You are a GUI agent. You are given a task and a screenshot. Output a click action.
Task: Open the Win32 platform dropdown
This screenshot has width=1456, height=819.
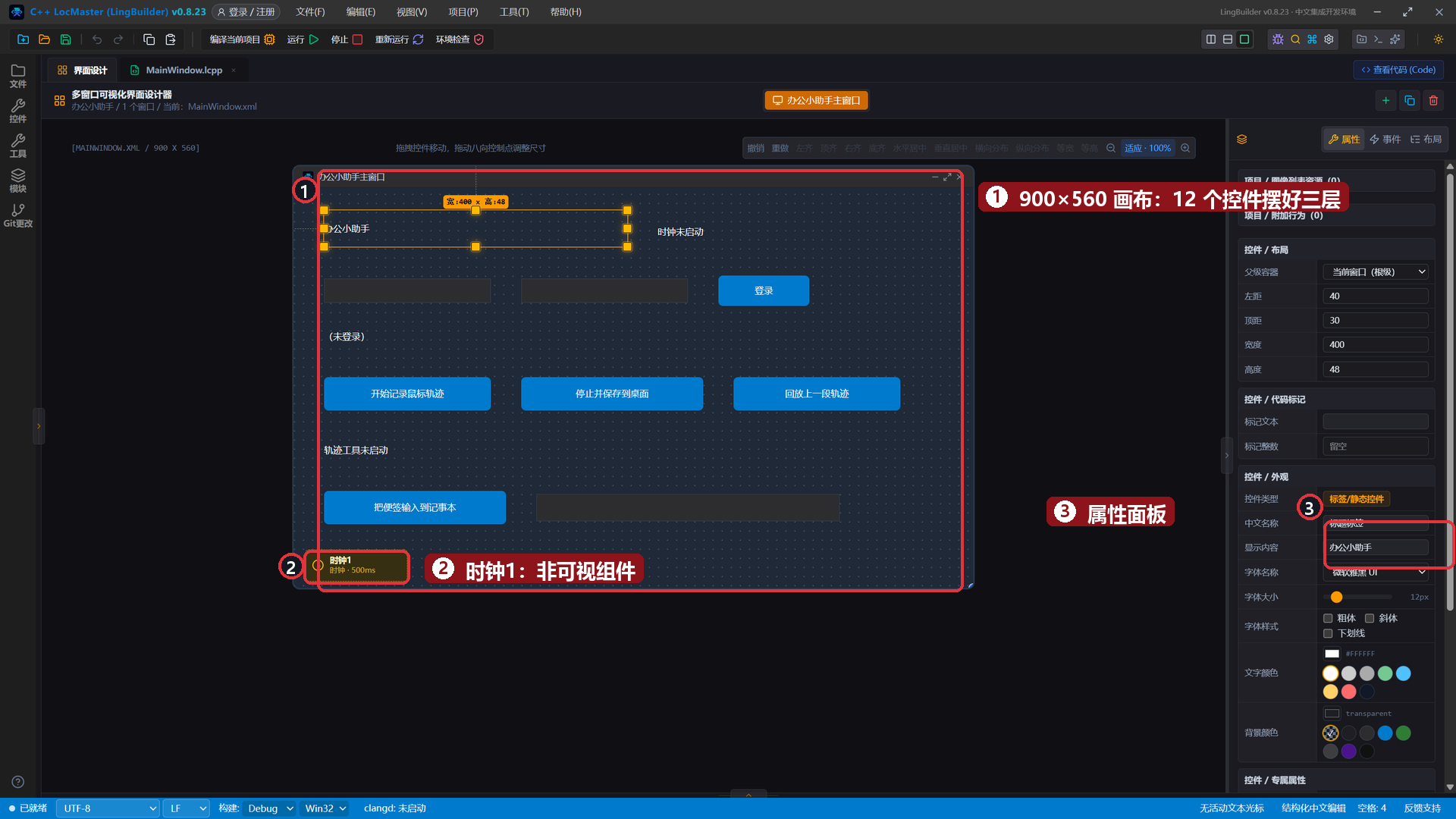click(x=325, y=808)
